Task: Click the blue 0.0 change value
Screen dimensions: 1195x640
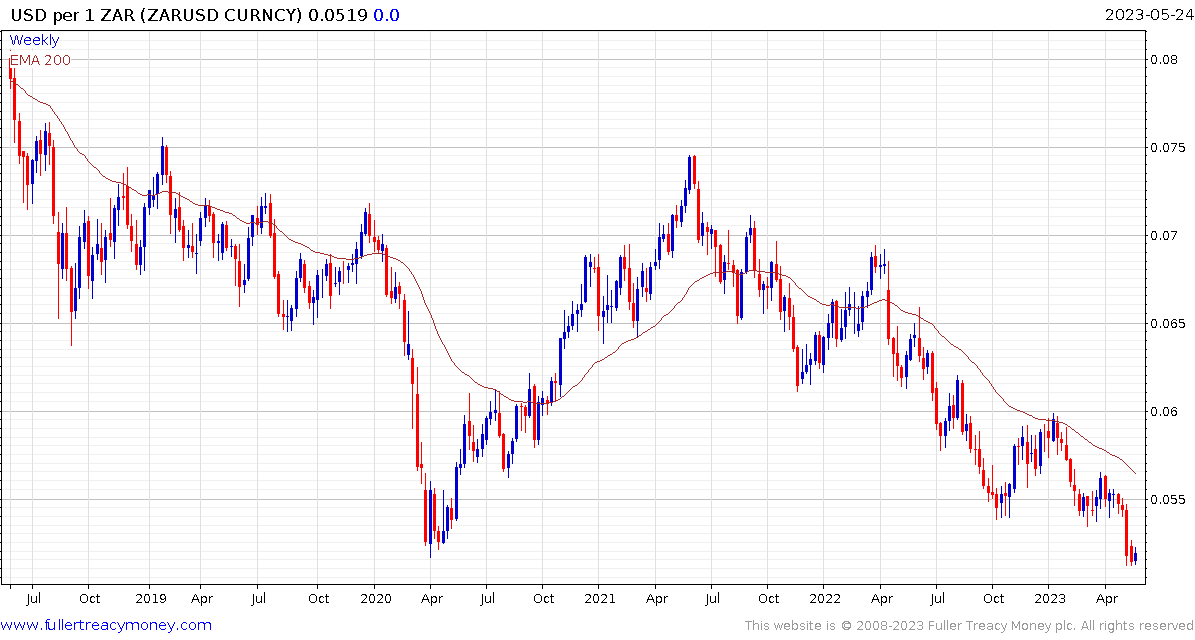Action: [x=386, y=15]
